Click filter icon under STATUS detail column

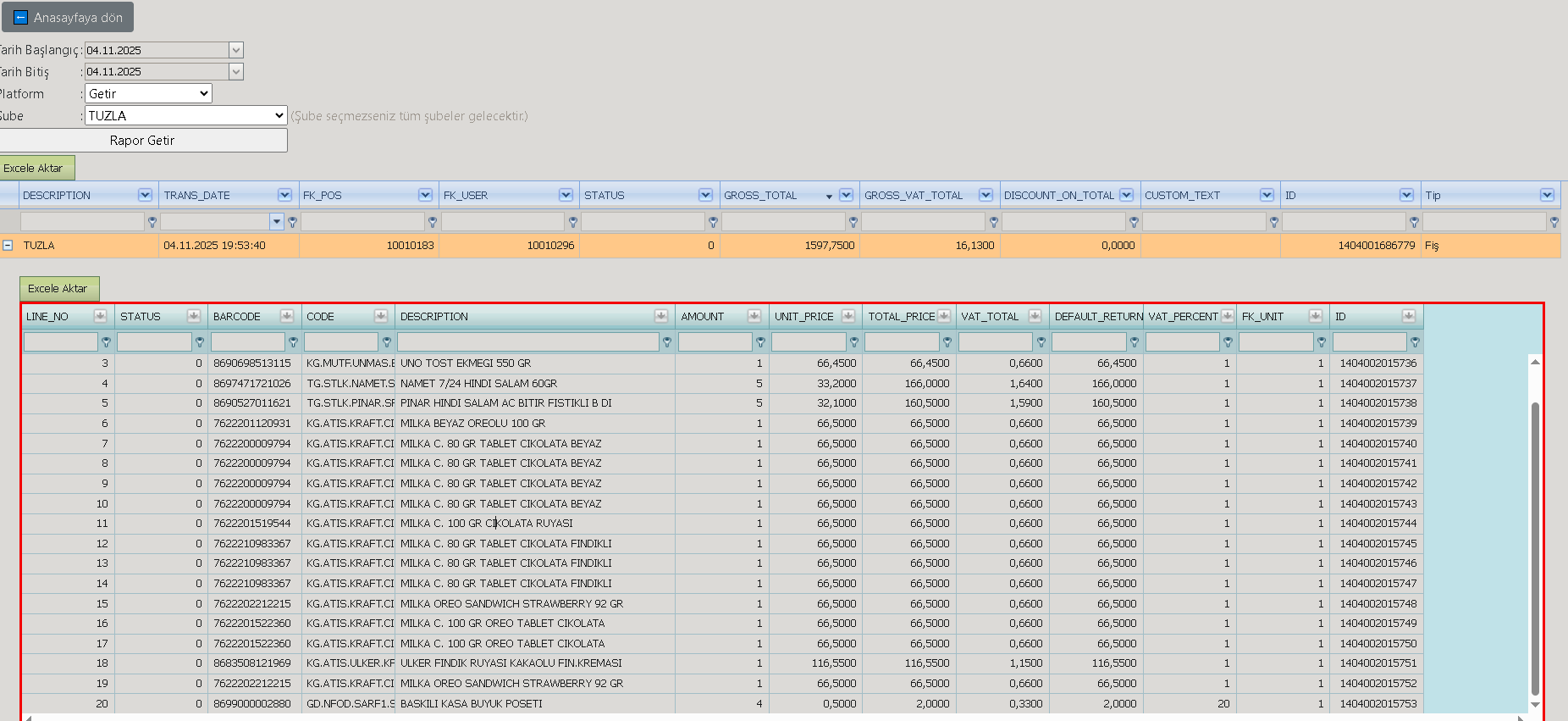coord(200,342)
